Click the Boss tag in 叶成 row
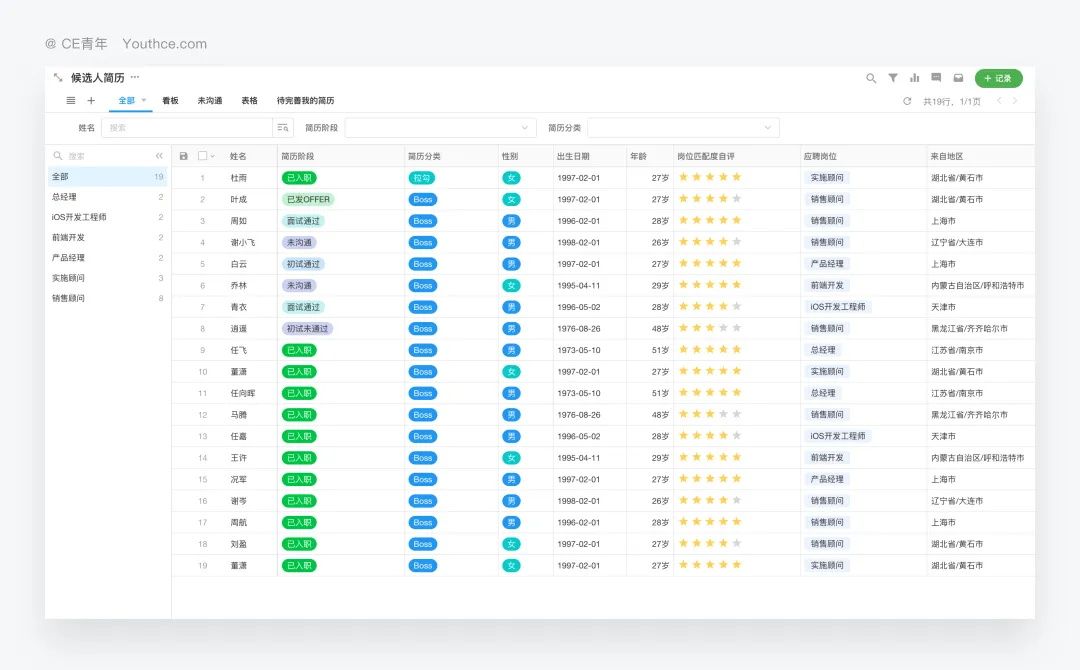The width and height of the screenshot is (1080, 670). 422,200
